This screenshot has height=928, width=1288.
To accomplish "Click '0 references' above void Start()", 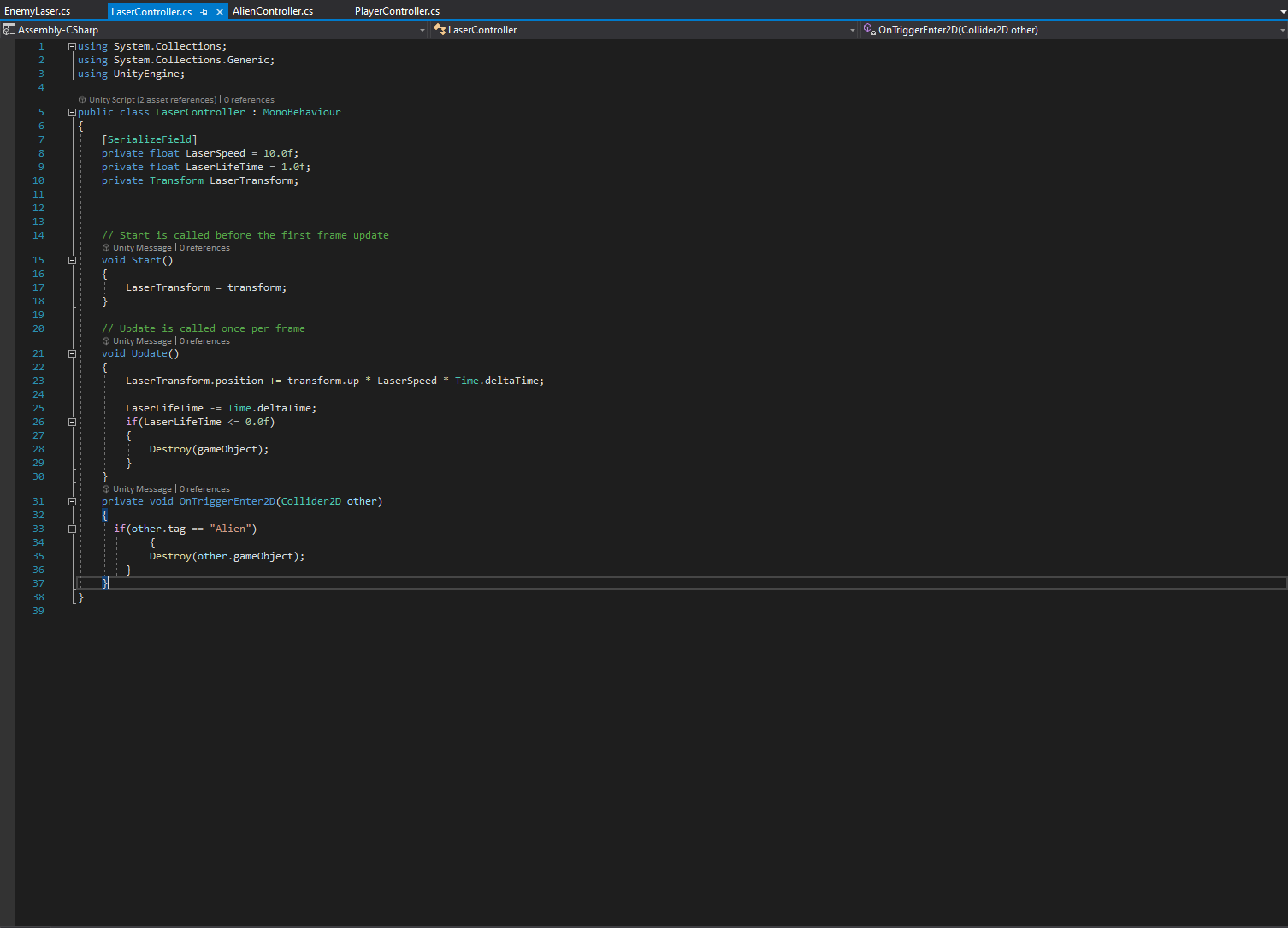I will 204,248.
